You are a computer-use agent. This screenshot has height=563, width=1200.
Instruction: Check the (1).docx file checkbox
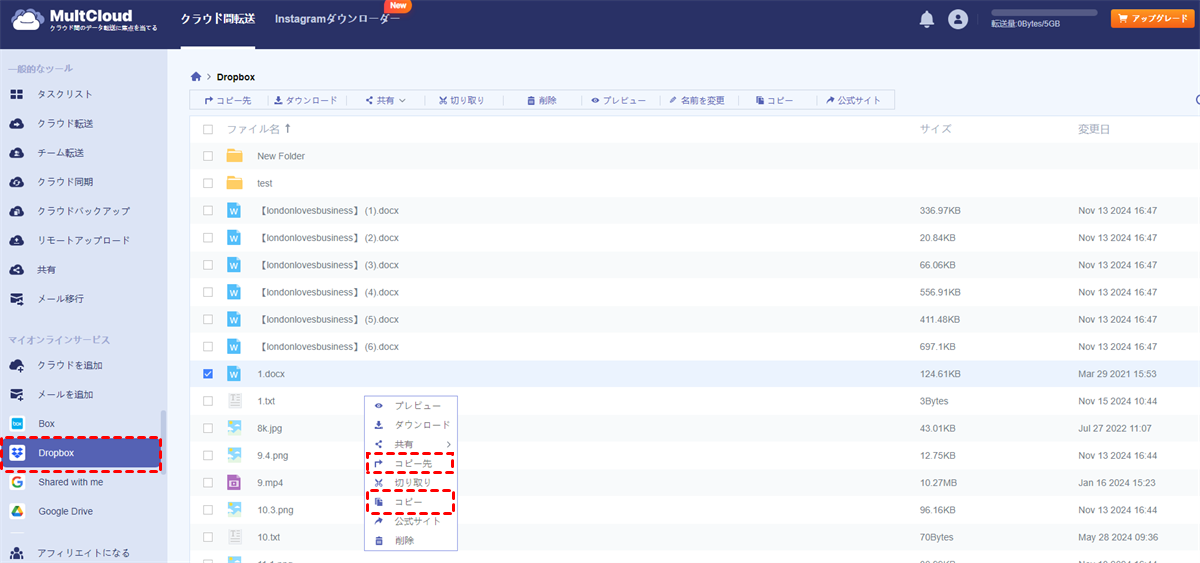208,211
